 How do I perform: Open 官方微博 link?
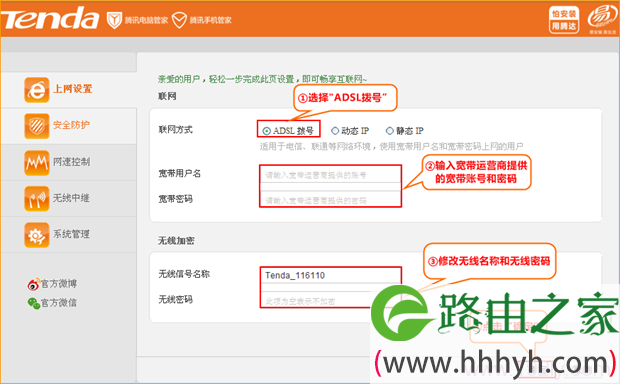tap(59, 284)
